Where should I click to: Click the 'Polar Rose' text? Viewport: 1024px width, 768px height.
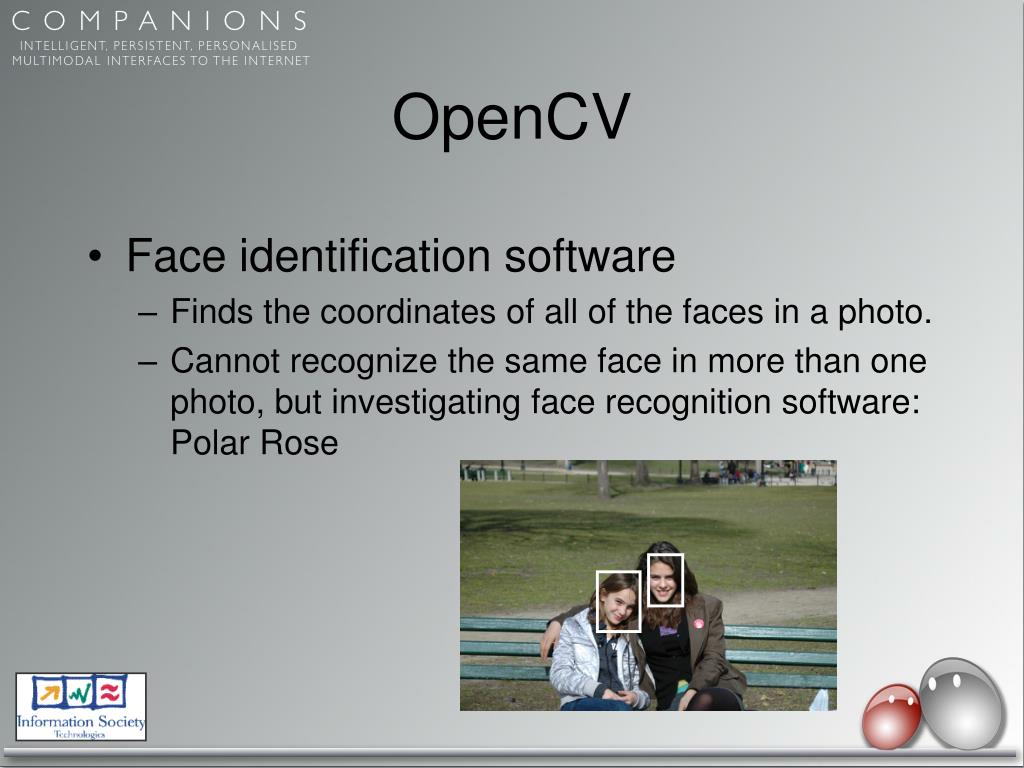[255, 443]
